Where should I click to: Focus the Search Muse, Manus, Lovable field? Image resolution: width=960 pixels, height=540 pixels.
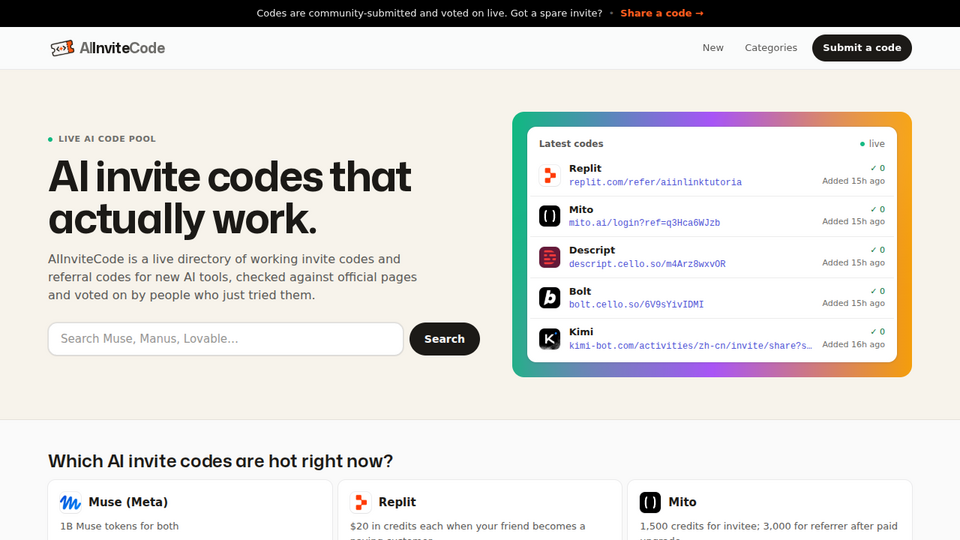[226, 339]
